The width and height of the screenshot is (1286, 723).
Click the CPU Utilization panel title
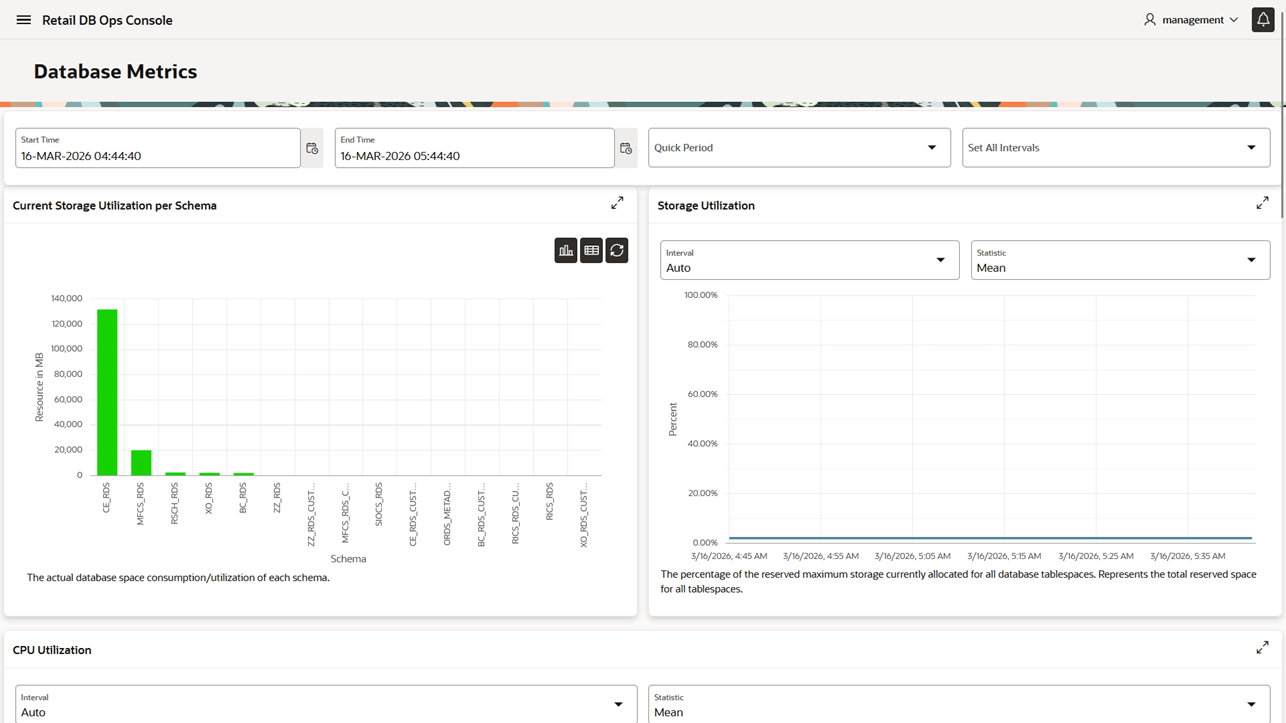(52, 650)
